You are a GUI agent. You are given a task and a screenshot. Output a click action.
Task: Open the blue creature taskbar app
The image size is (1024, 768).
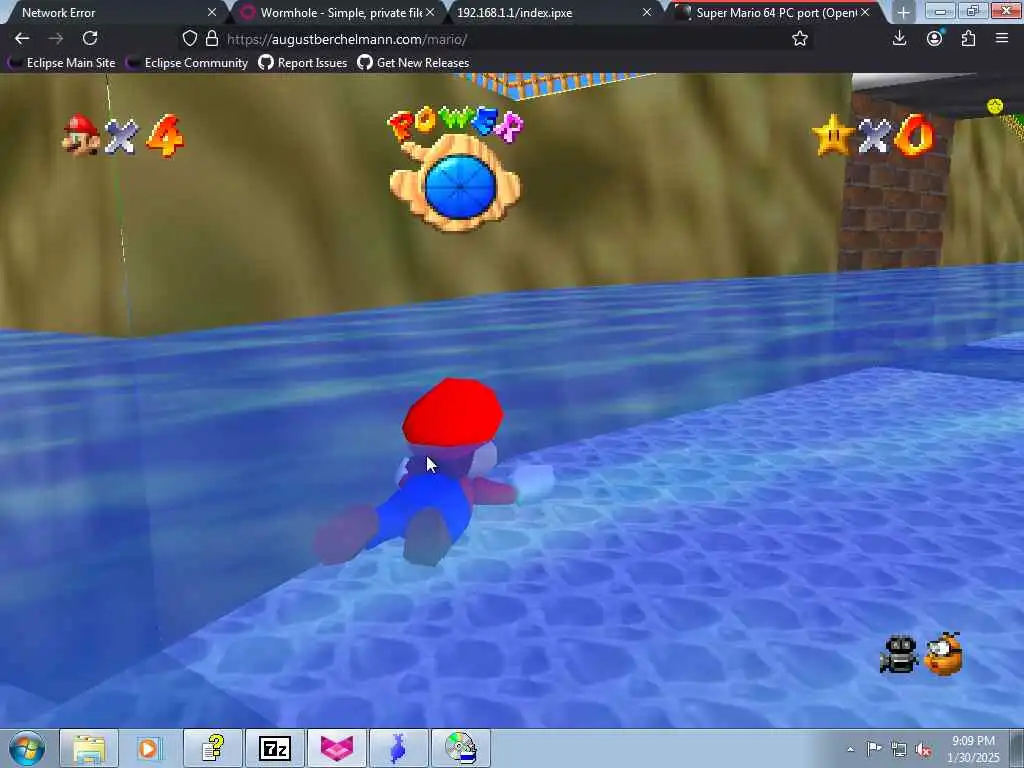[x=398, y=748]
